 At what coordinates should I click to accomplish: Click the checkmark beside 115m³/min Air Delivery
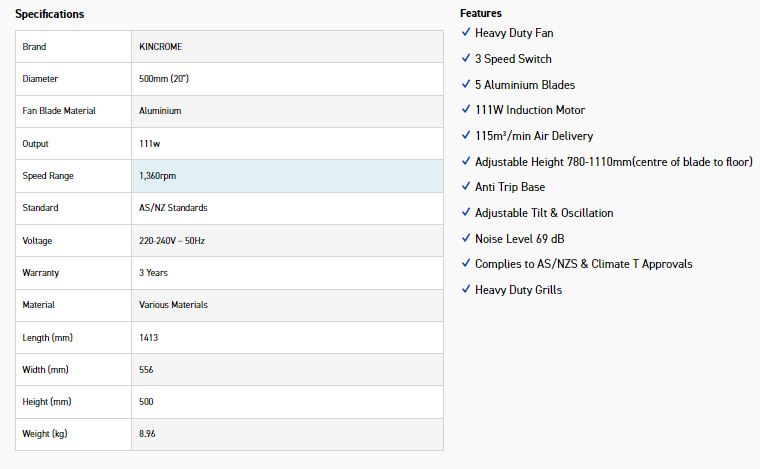(466, 135)
